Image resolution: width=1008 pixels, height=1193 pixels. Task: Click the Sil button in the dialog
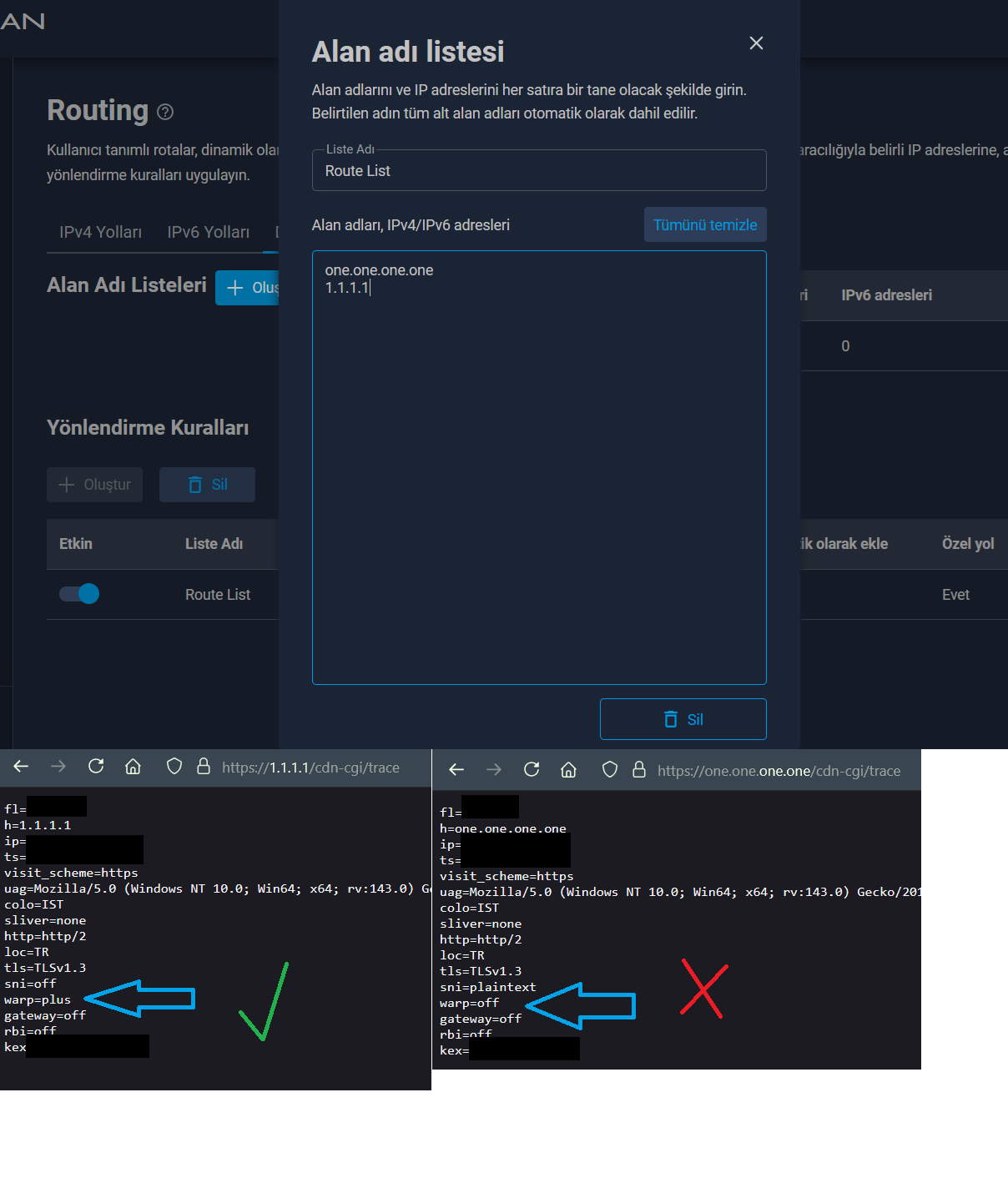point(683,719)
